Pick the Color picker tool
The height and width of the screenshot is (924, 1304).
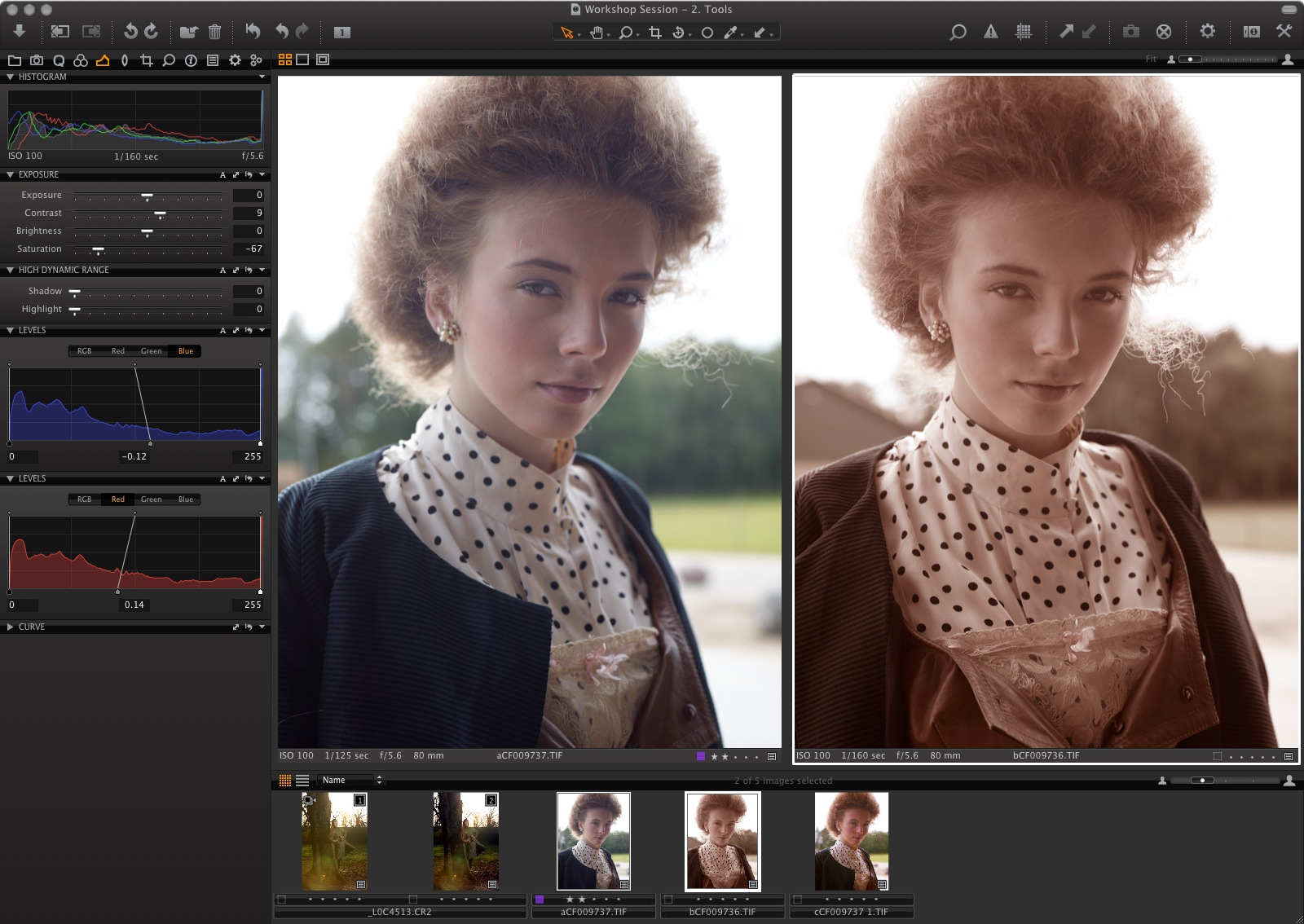click(x=729, y=34)
